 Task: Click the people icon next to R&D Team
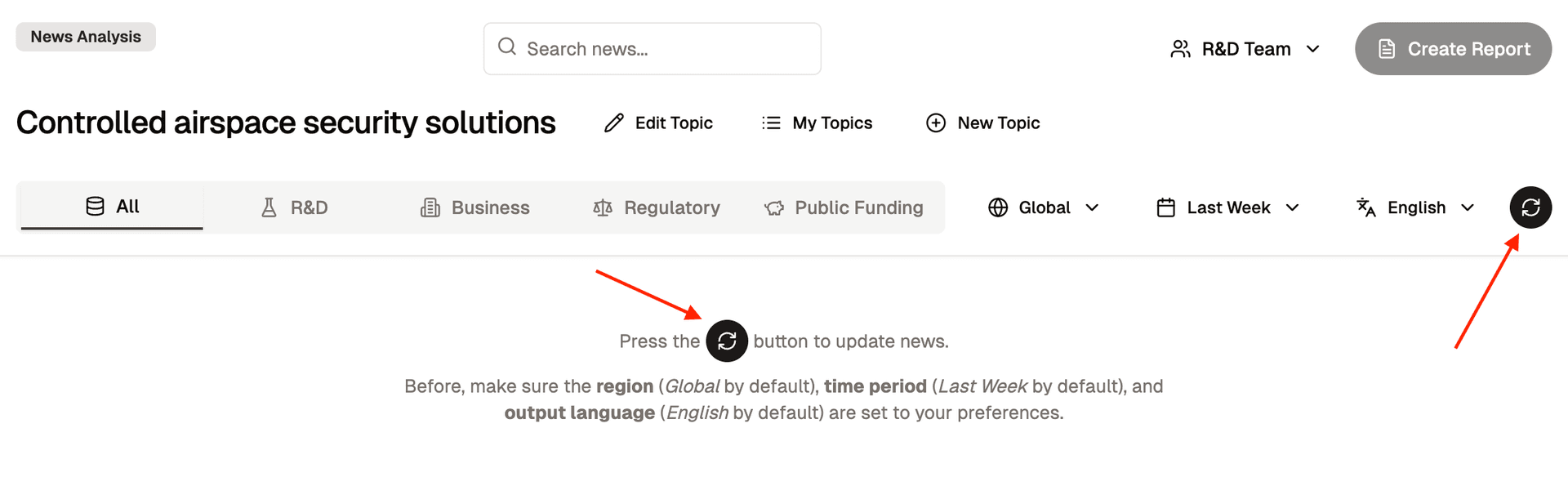coord(1180,49)
